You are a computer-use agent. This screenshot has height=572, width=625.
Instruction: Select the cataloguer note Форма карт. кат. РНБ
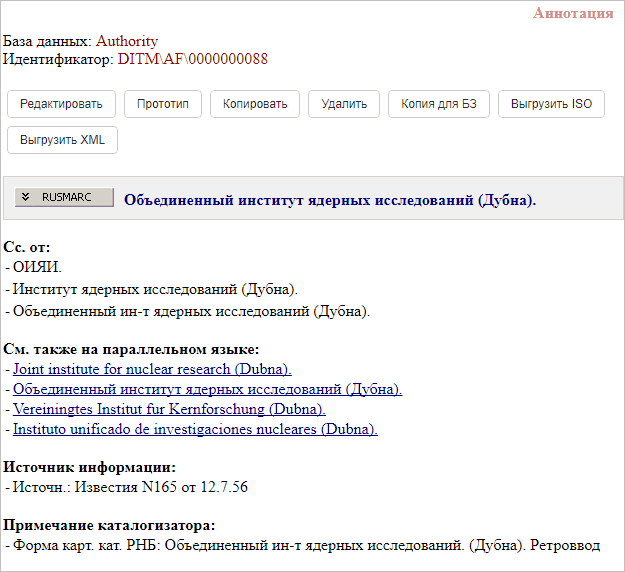[306, 545]
